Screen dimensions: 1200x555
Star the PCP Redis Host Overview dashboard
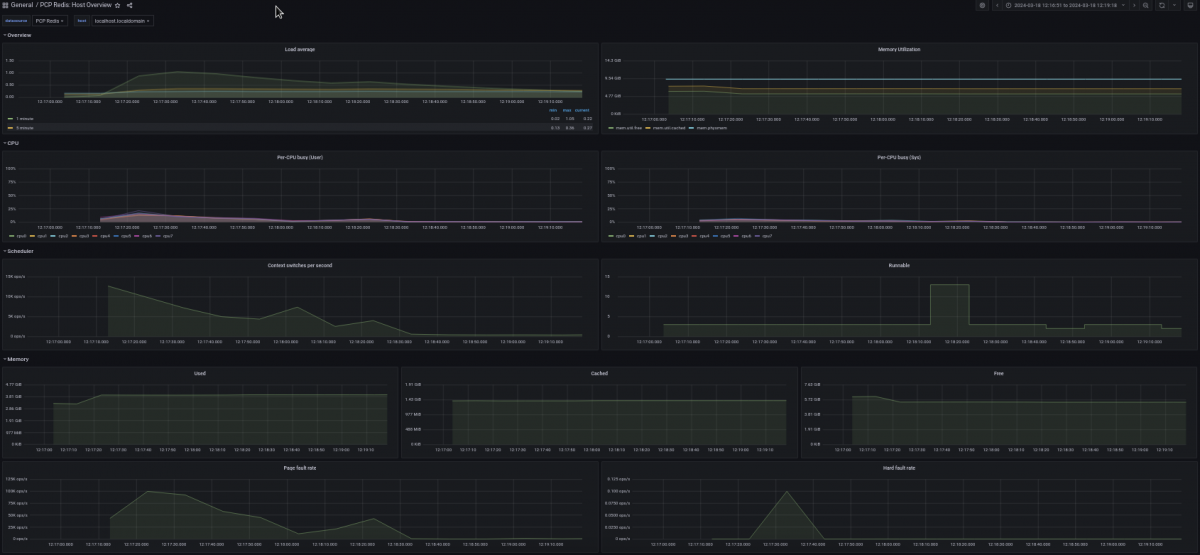118,5
